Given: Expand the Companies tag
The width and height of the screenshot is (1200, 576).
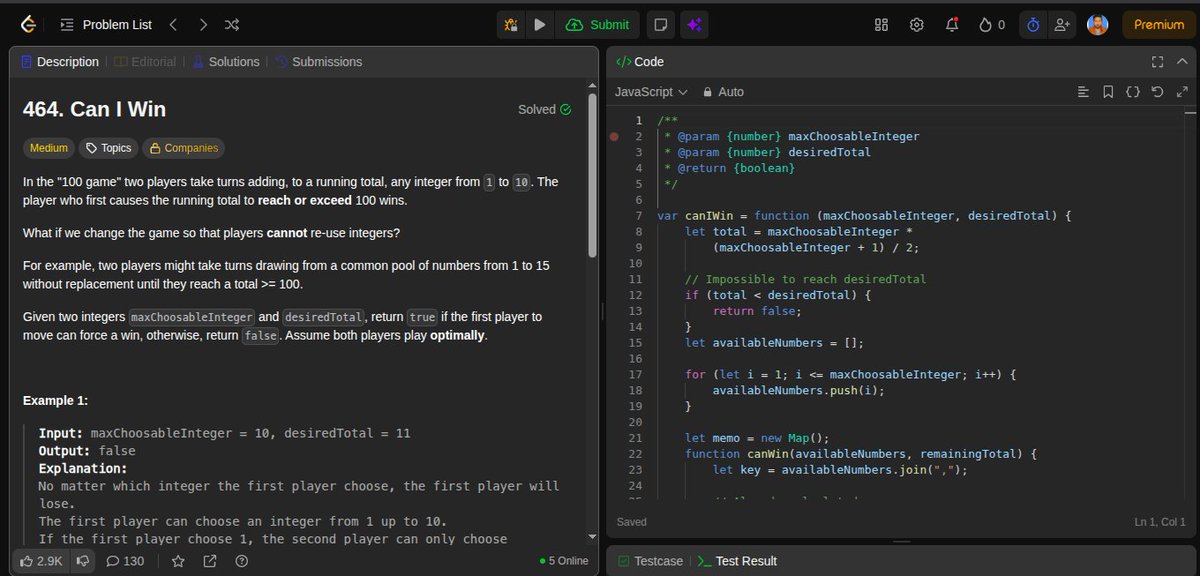Looking at the screenshot, I should [183, 148].
